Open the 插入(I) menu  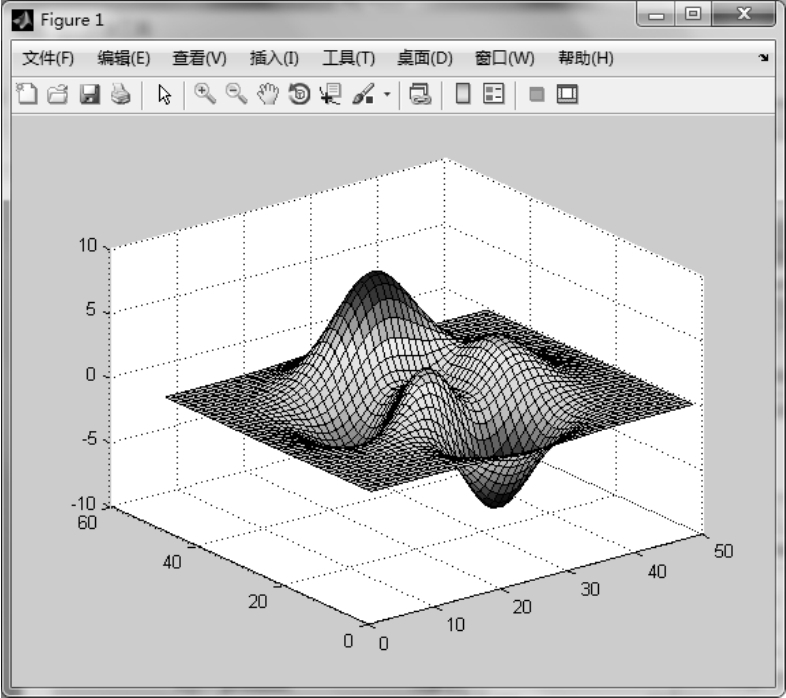click(274, 59)
